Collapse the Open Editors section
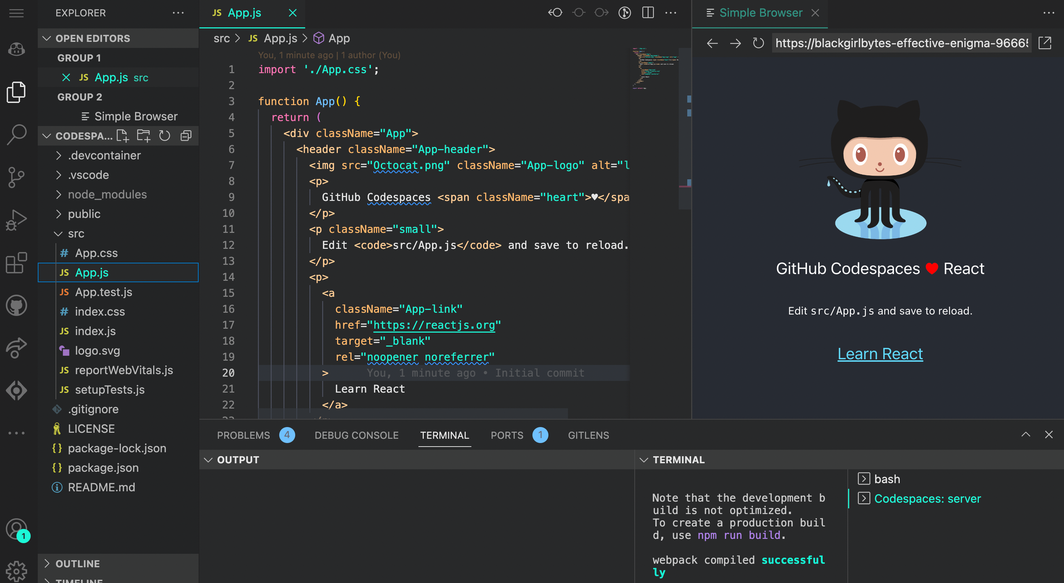 pyautogui.click(x=118, y=39)
